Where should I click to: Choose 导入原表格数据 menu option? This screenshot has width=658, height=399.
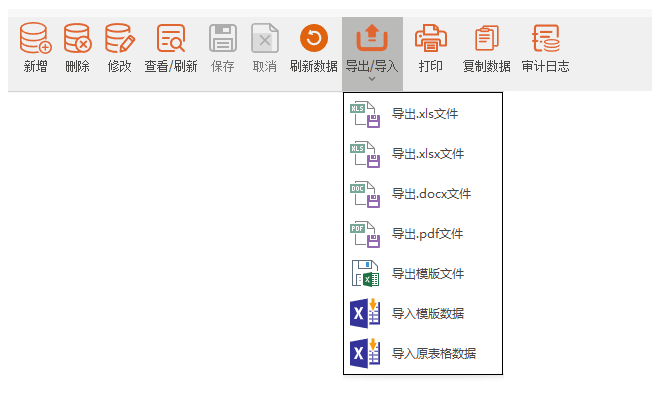(x=423, y=353)
